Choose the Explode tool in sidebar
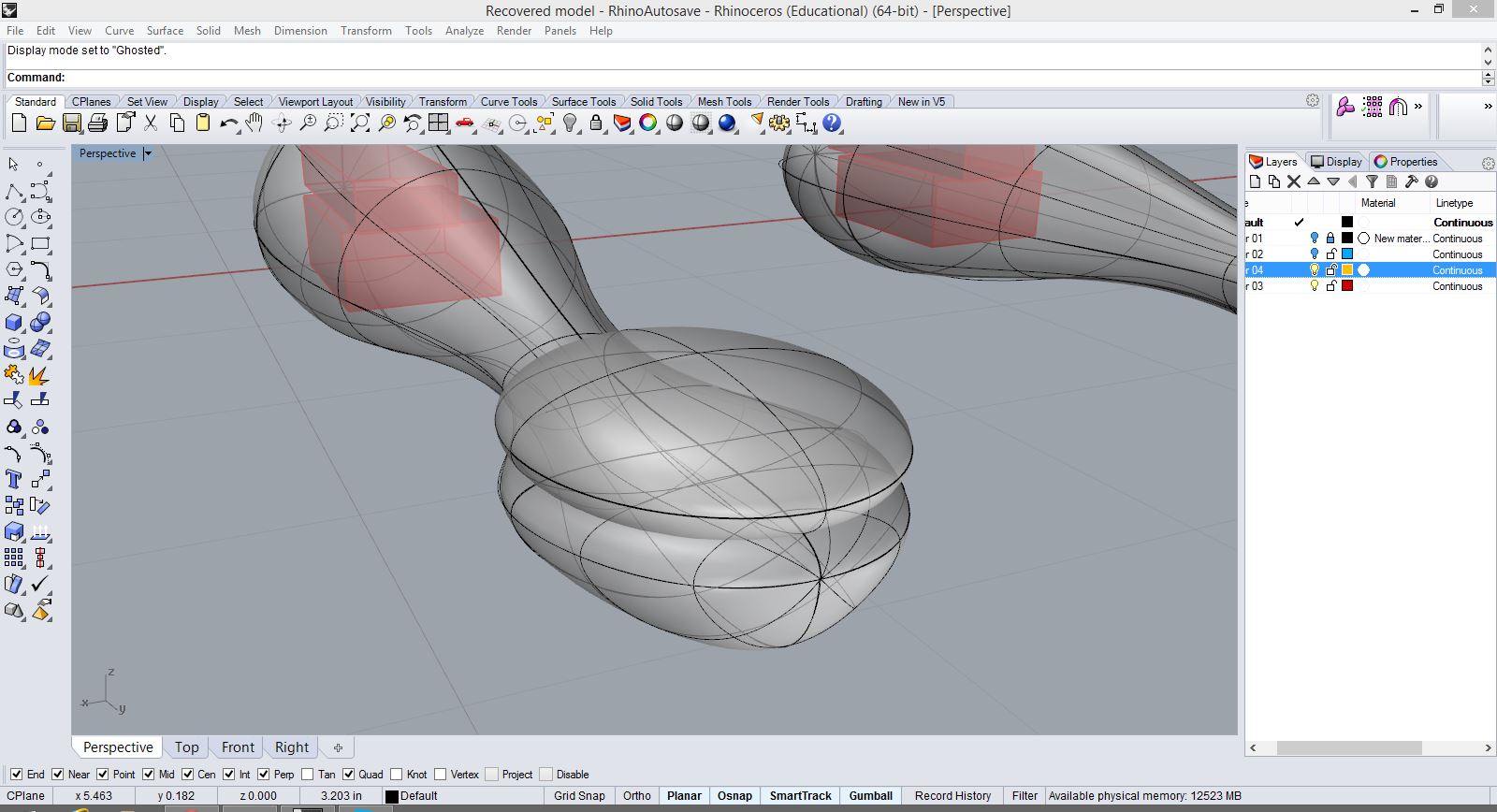This screenshot has width=1497, height=812. point(39,376)
